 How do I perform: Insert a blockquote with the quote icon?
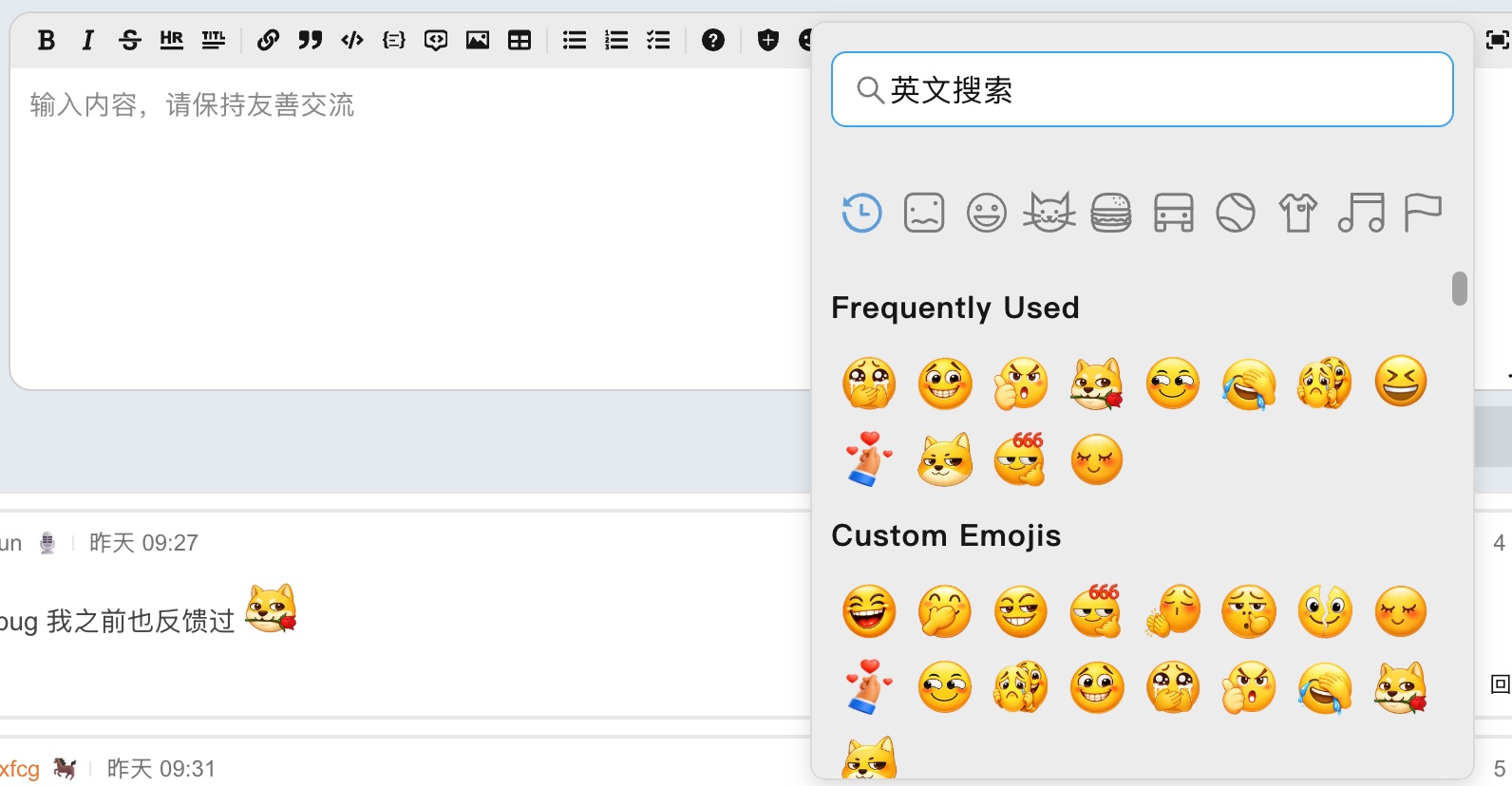310,40
